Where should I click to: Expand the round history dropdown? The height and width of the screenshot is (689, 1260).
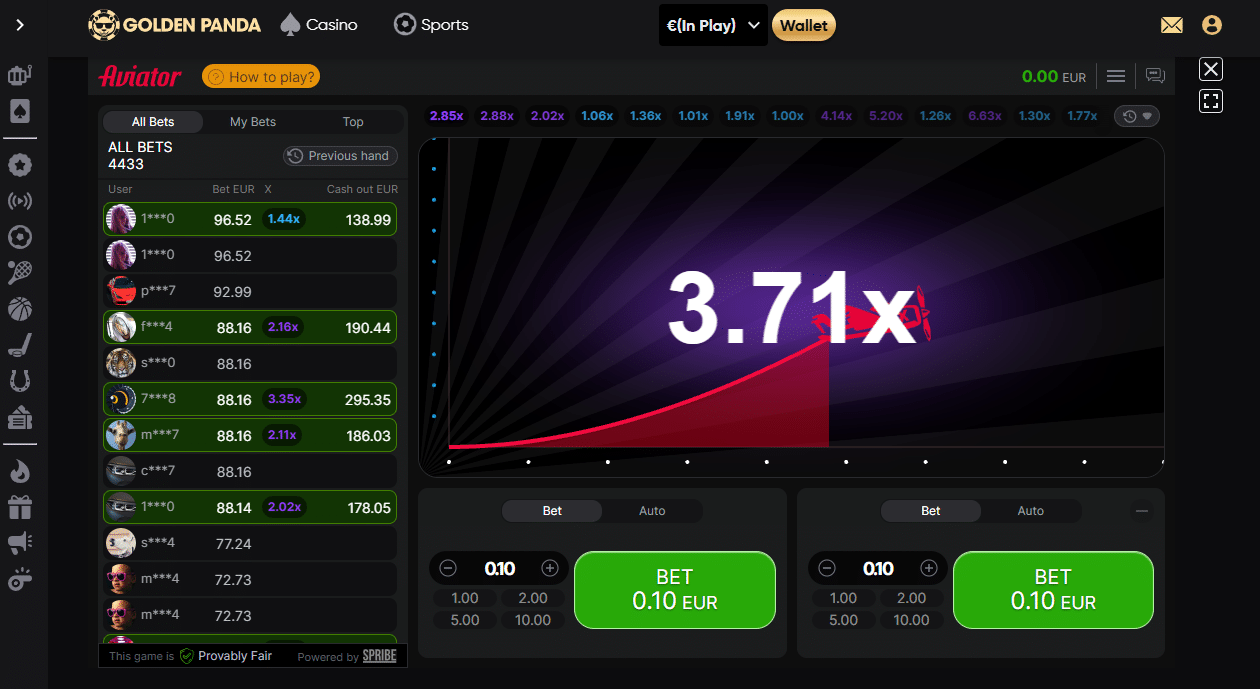1137,116
